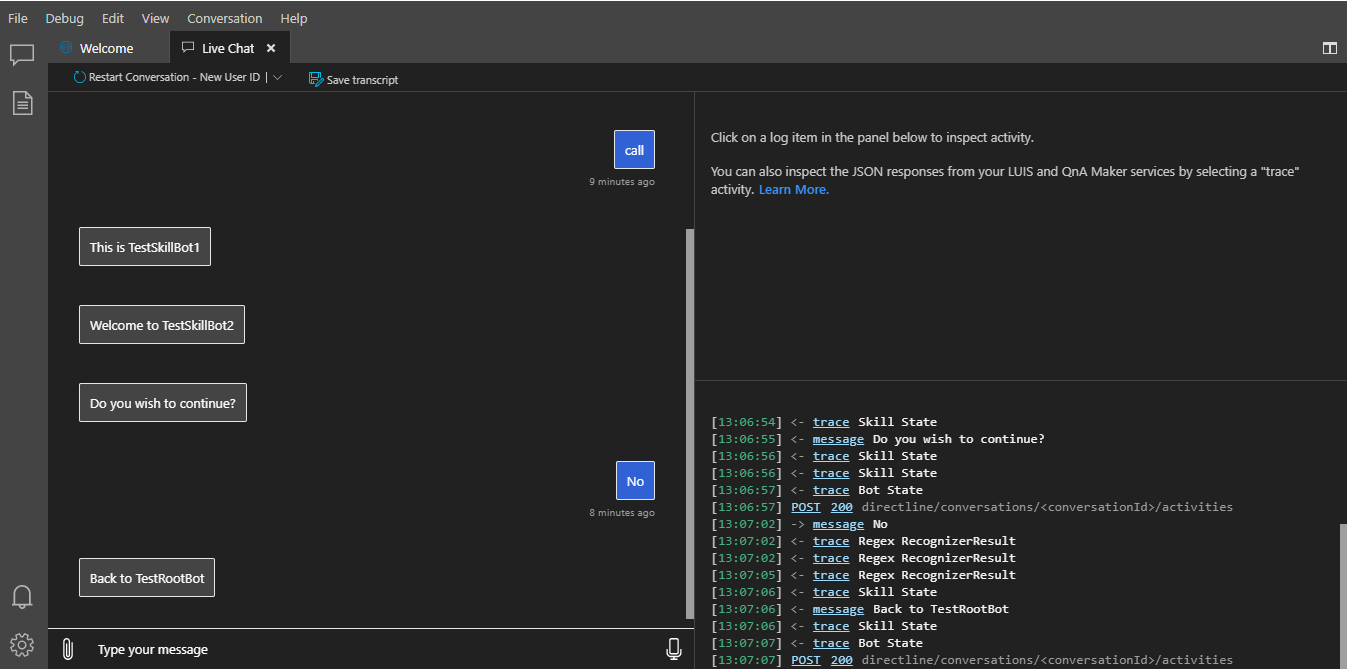Start a new conversation from the sidebar chat icon
Screen dimensions: 1347x669
click(x=22, y=55)
